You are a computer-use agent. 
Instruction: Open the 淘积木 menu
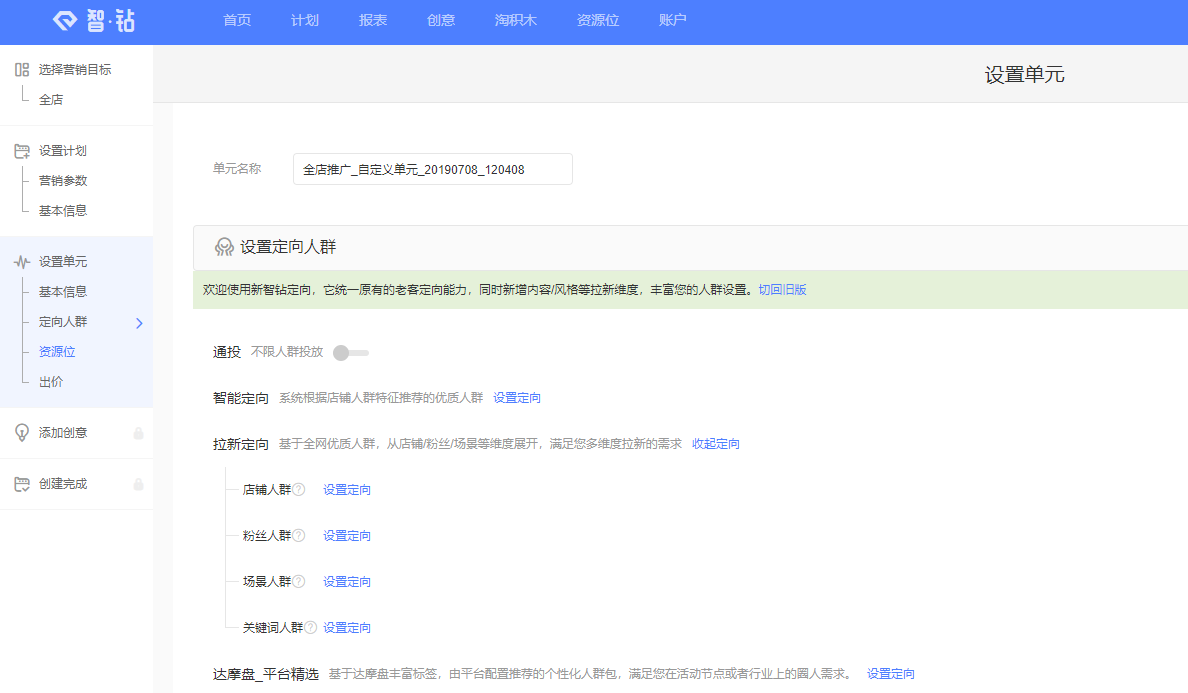(516, 20)
